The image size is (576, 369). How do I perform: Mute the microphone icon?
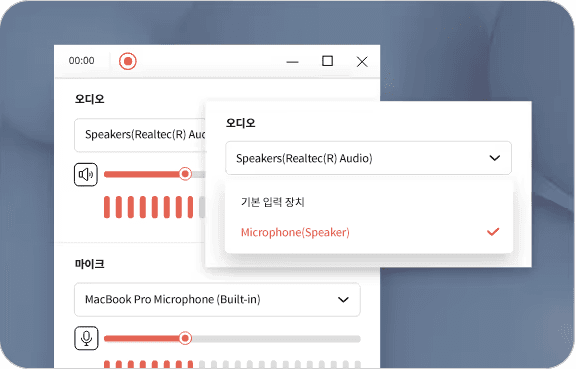point(86,338)
